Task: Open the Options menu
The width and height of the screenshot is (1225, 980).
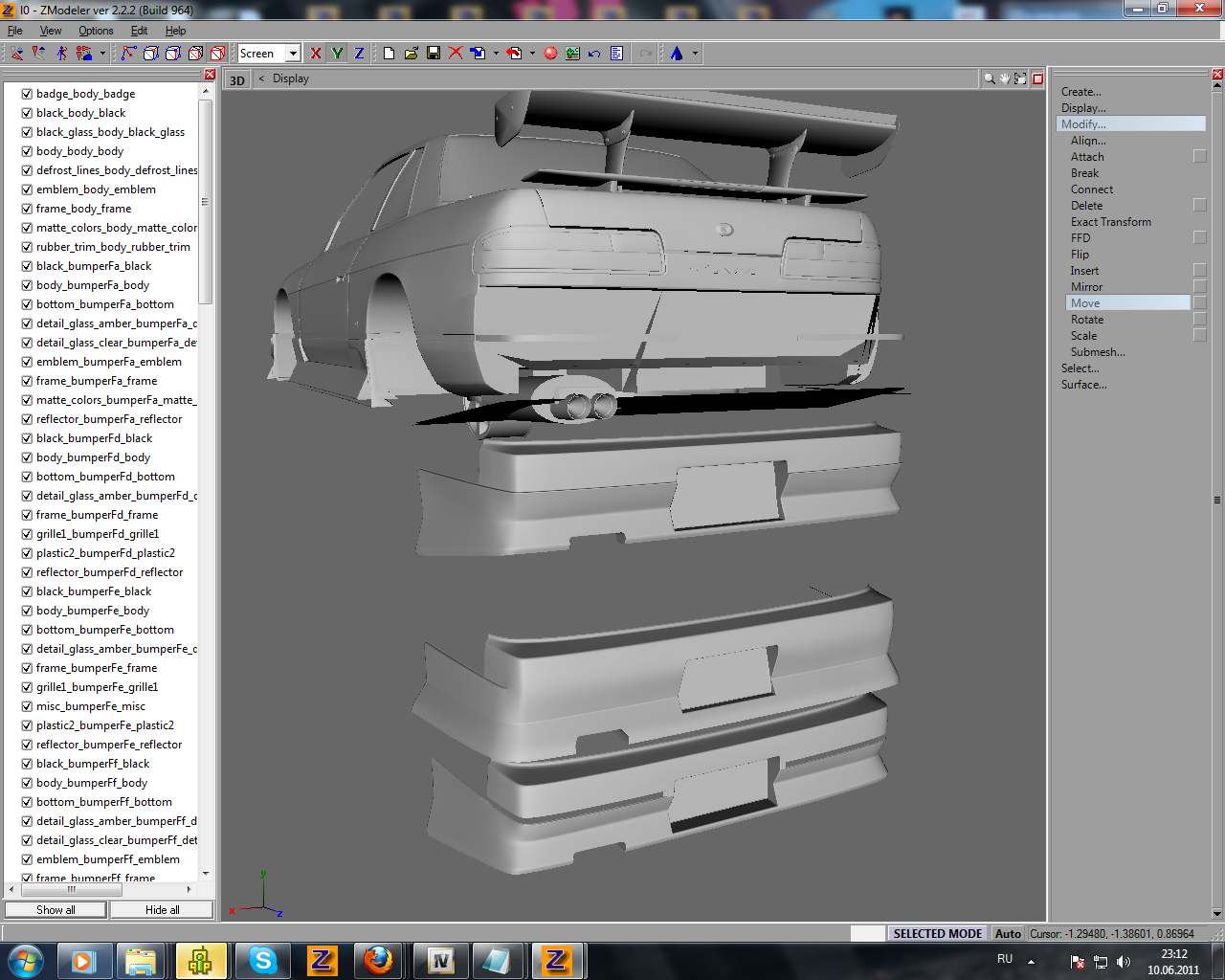Action: pyautogui.click(x=96, y=31)
